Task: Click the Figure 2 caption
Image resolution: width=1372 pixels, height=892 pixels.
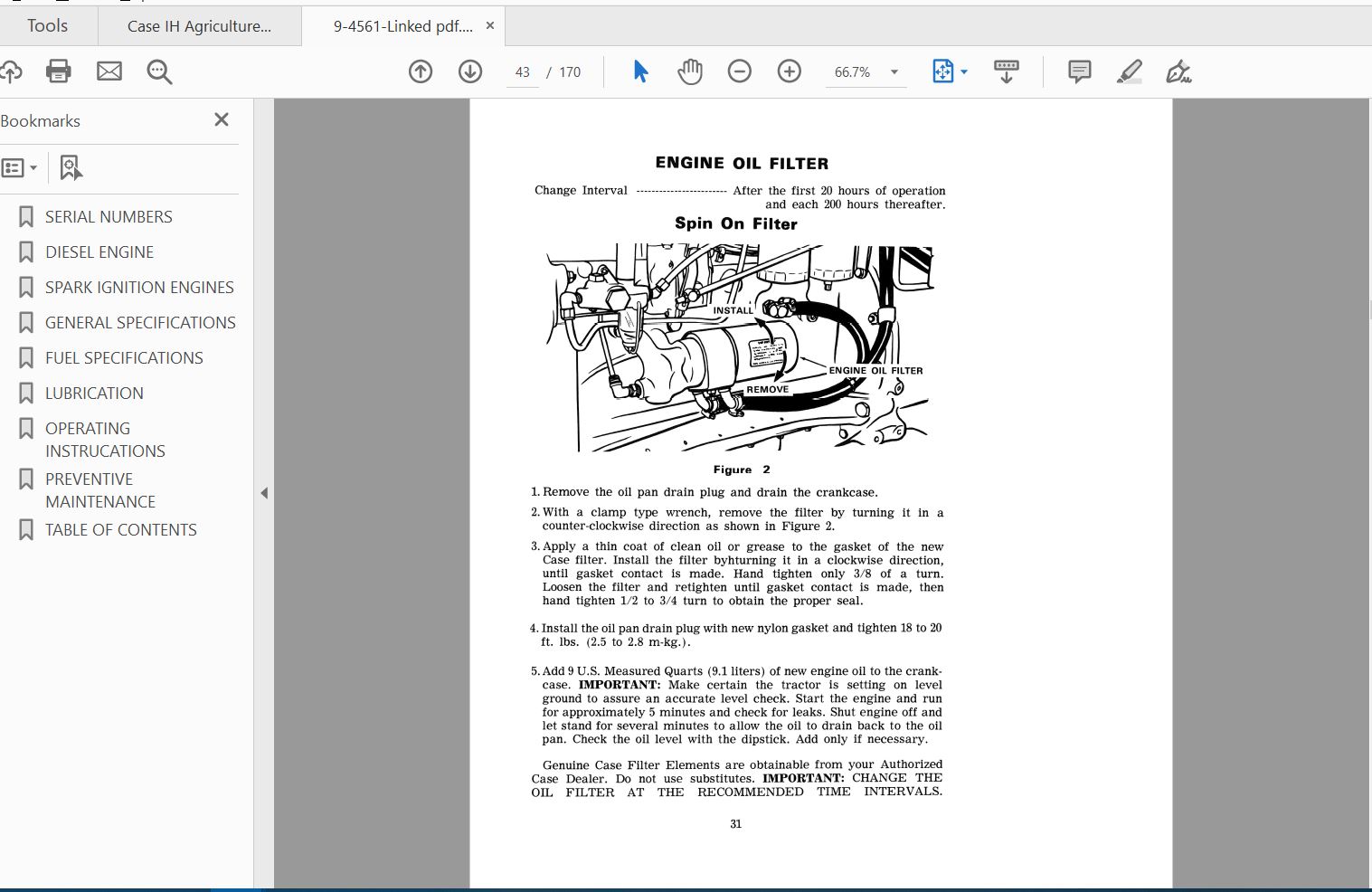Action: coord(742,470)
